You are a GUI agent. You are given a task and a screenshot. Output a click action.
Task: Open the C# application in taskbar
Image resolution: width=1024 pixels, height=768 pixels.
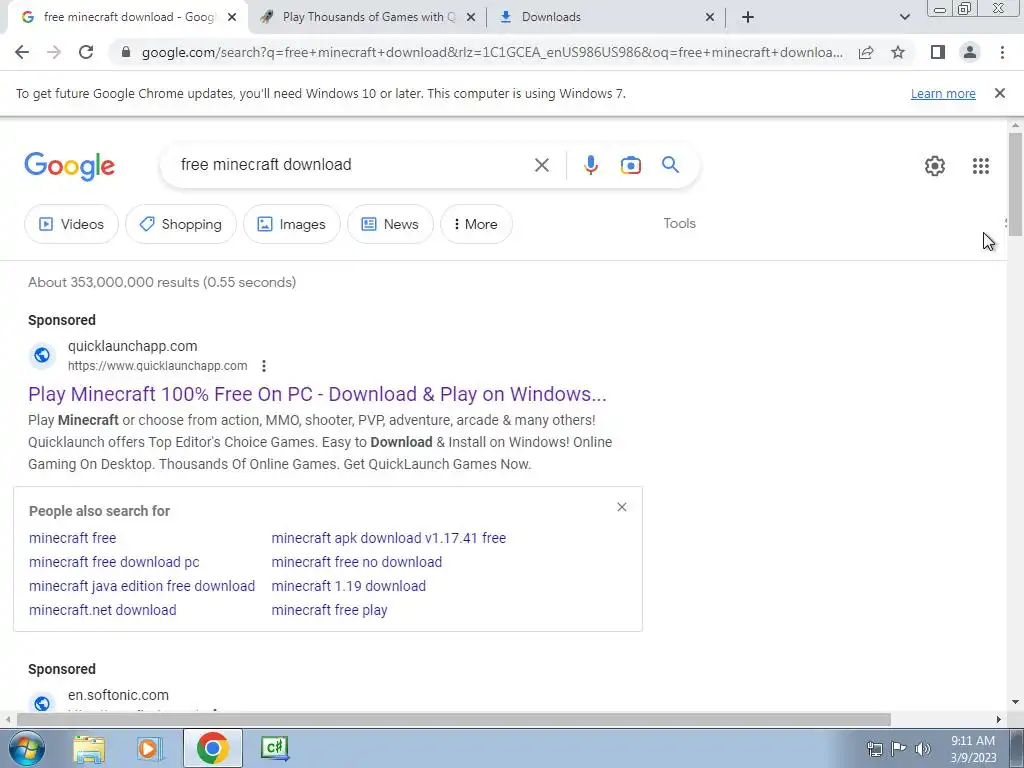point(274,748)
